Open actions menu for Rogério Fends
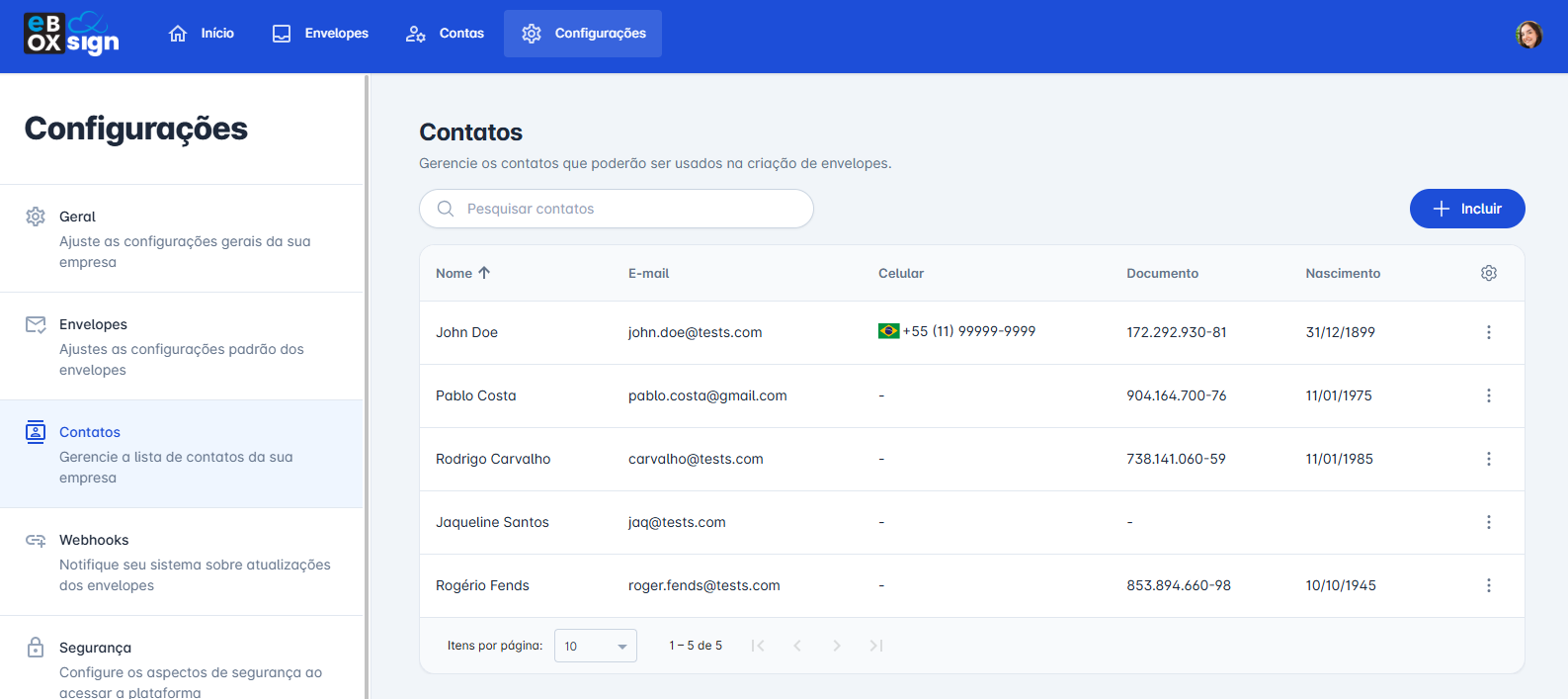Screen dimensions: 1568x699 pos(1488,585)
